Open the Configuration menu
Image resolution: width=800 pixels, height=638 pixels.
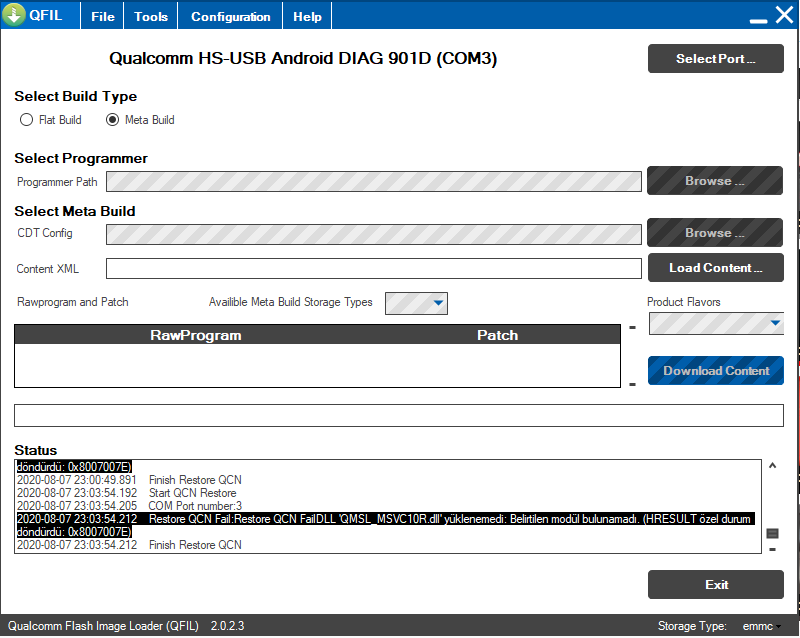(231, 16)
